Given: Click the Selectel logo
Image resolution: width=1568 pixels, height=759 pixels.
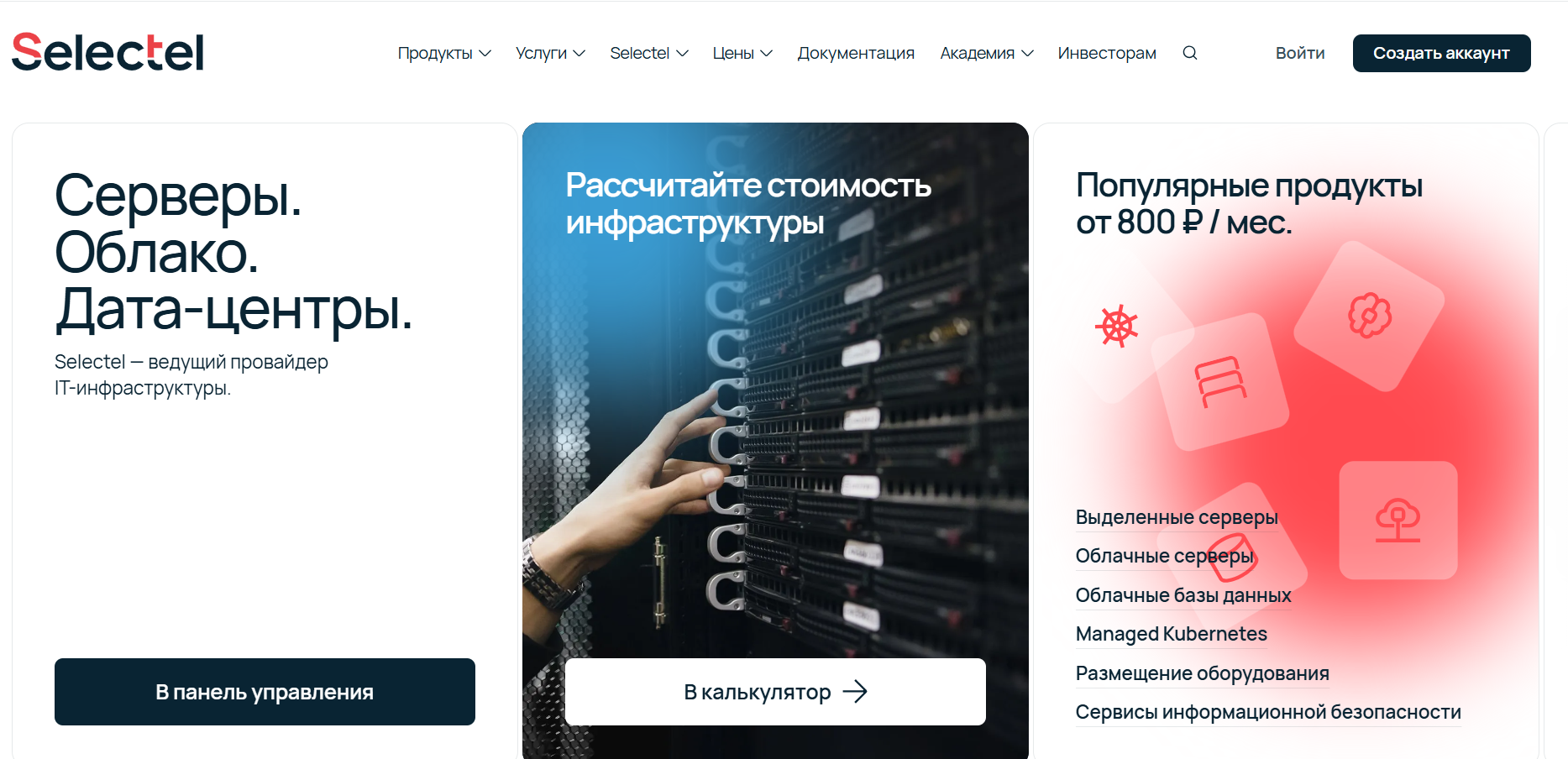Looking at the screenshot, I should (108, 52).
